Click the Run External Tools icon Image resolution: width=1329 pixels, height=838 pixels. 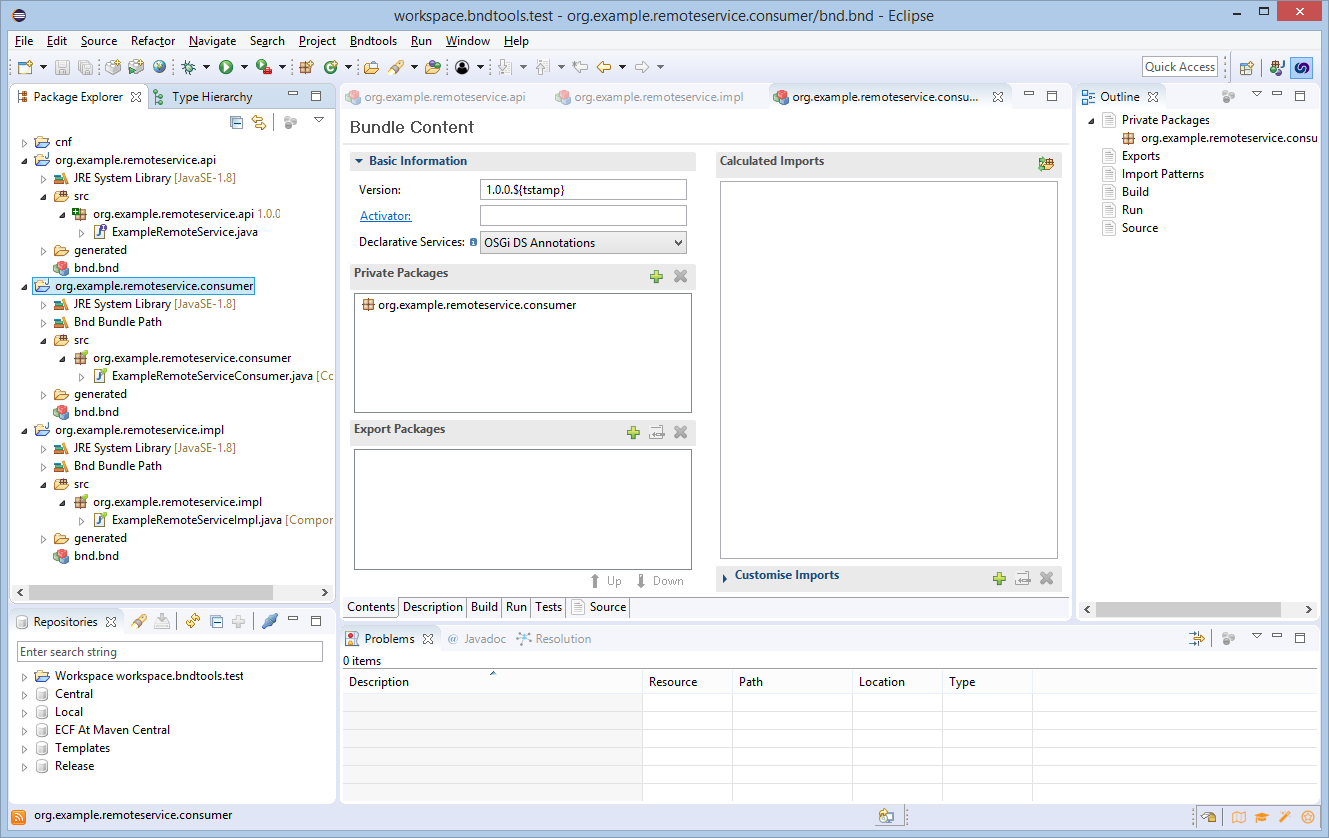[263, 67]
